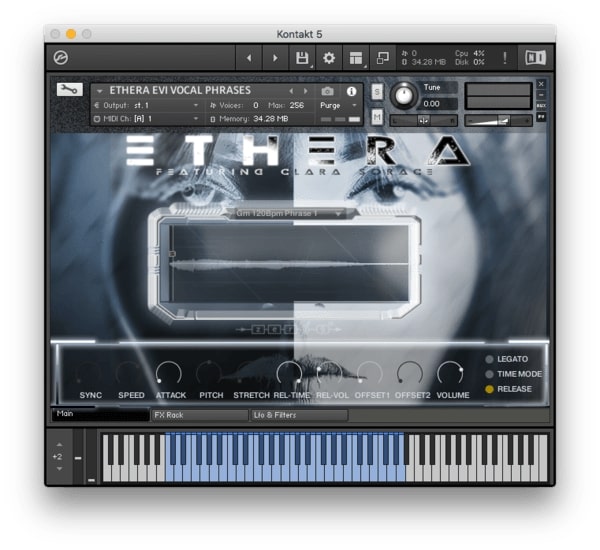This screenshot has height=550, width=600.
Task: Open the workspace layout panel icon
Action: tap(356, 58)
